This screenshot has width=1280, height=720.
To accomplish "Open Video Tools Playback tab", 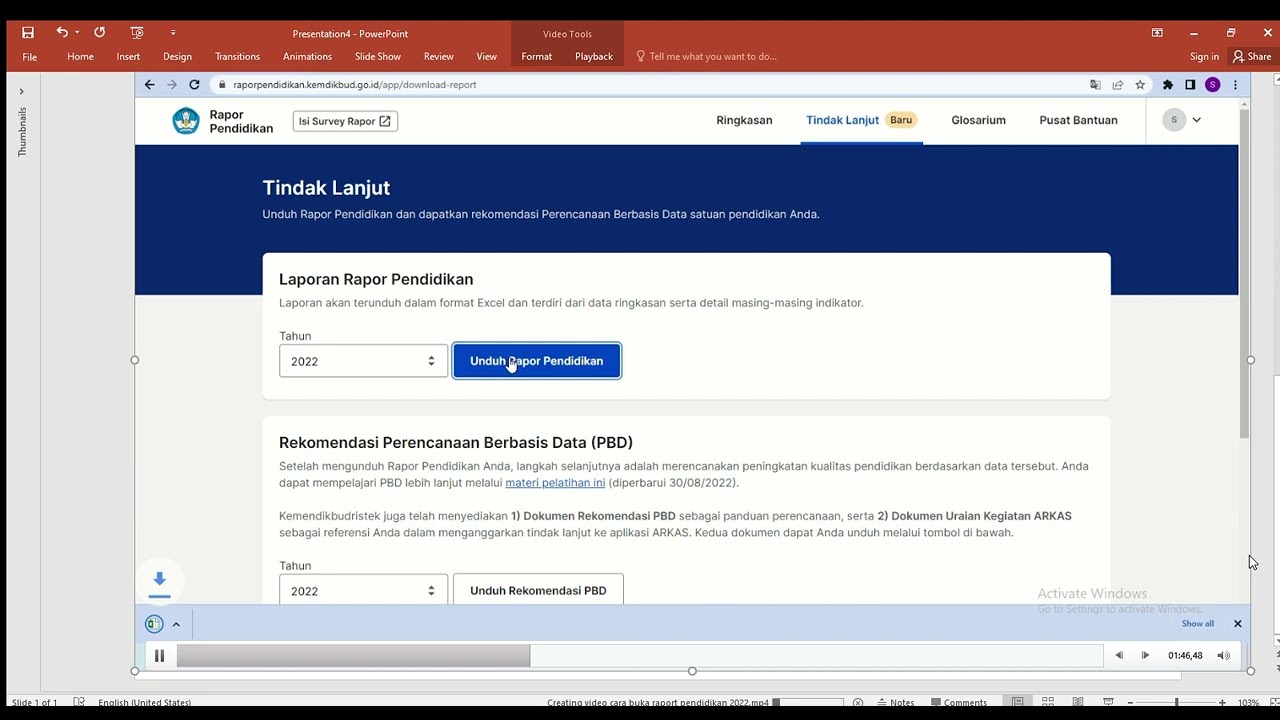I will pos(593,57).
